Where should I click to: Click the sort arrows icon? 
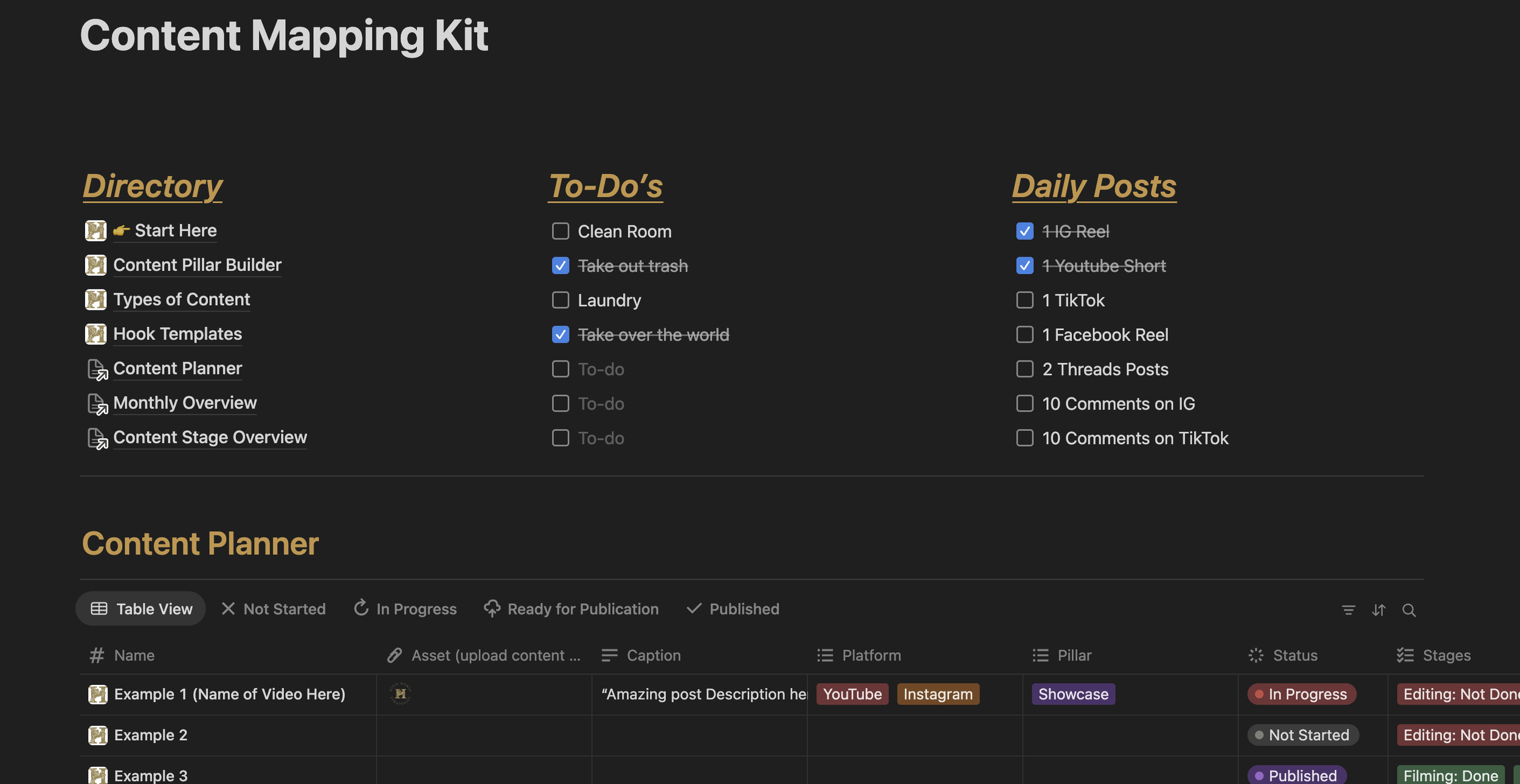(x=1378, y=610)
